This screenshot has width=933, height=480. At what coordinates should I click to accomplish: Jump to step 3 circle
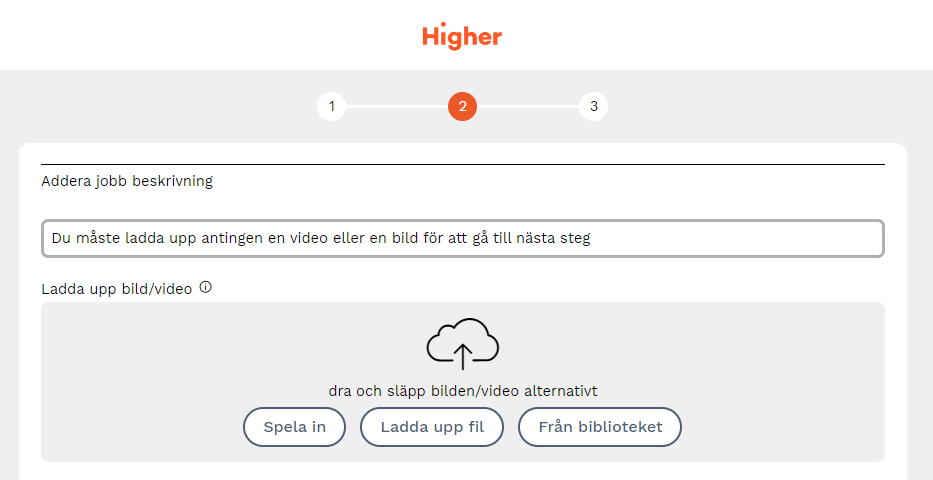coord(593,106)
